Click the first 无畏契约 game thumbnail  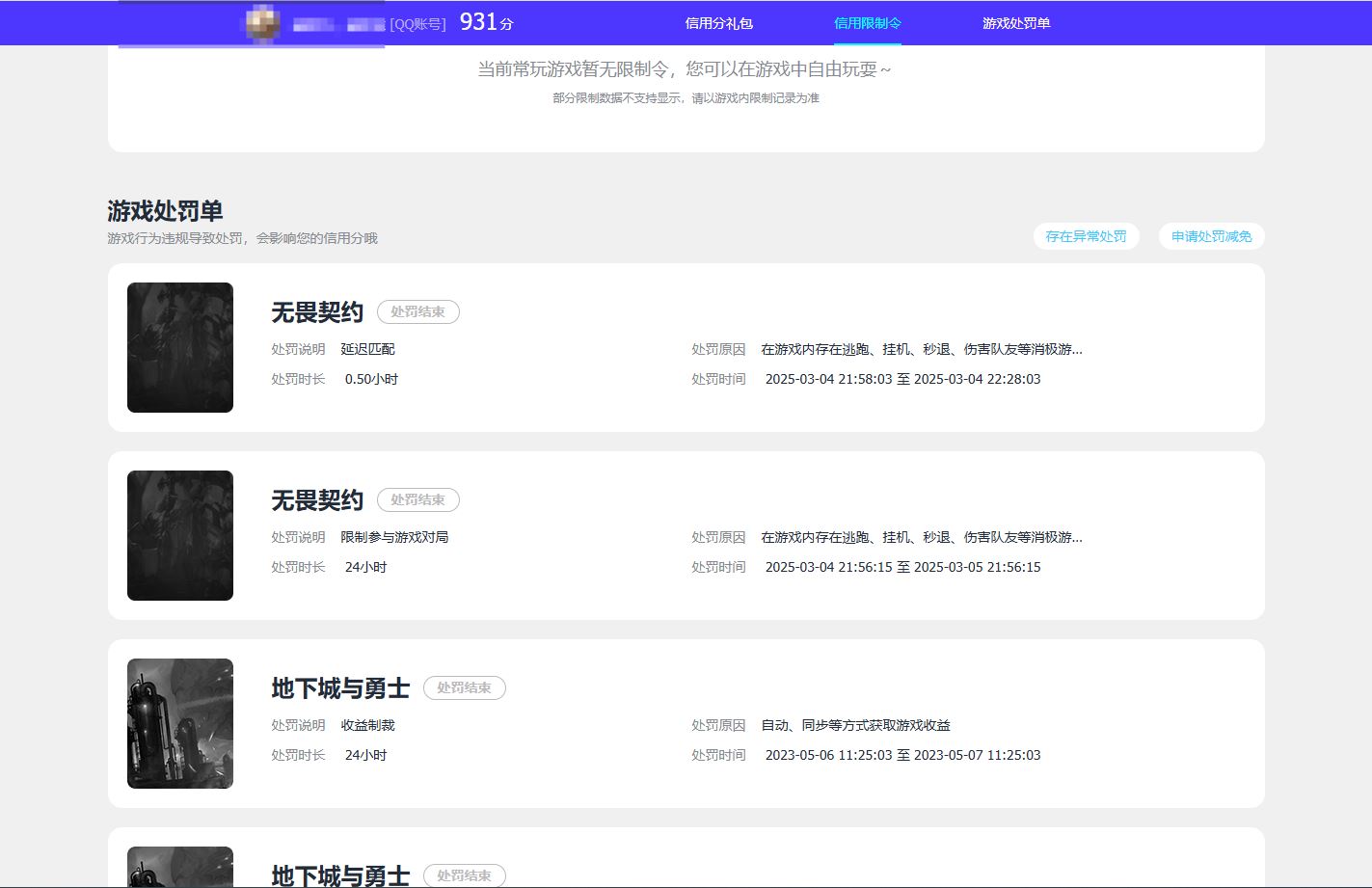(179, 347)
